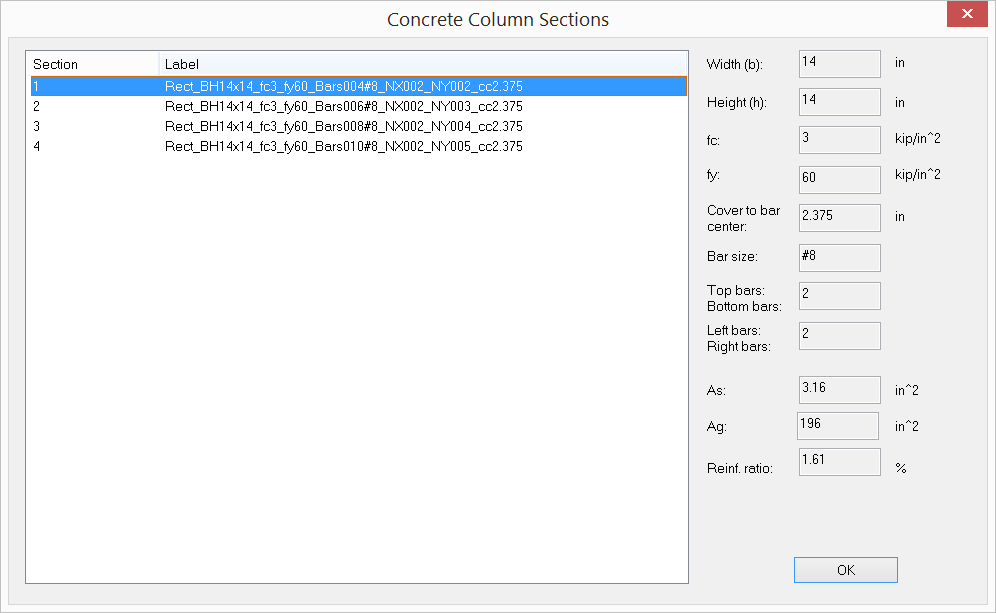996x613 pixels.
Task: Click the Left bars / Right bars field
Action: coord(839,336)
